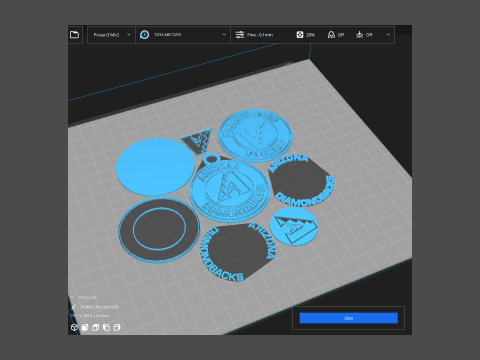Click the build plate adhesion Off icon
This screenshot has width=480, height=360.
click(x=360, y=35)
